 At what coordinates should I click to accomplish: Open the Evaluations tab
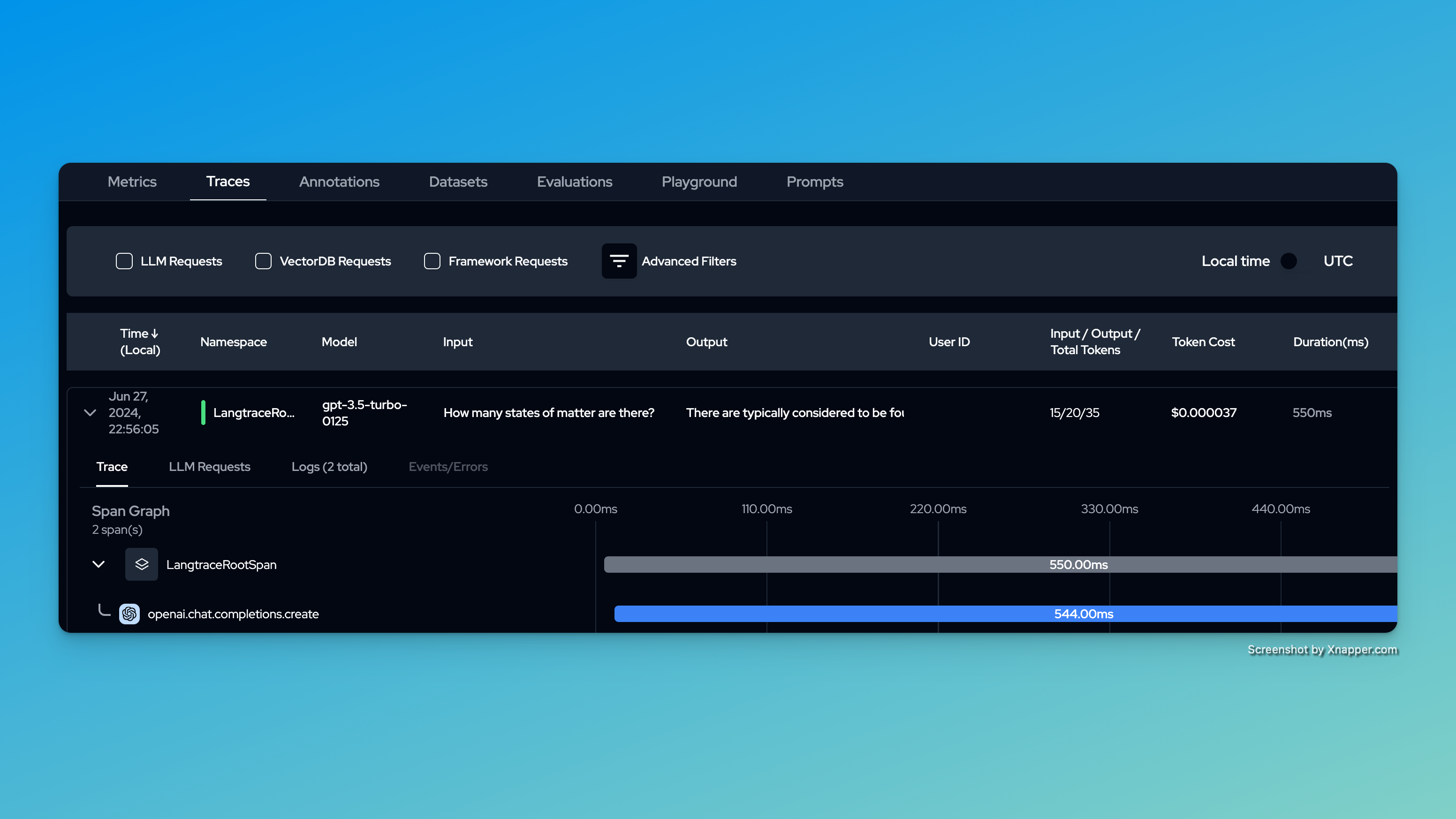pos(574,182)
